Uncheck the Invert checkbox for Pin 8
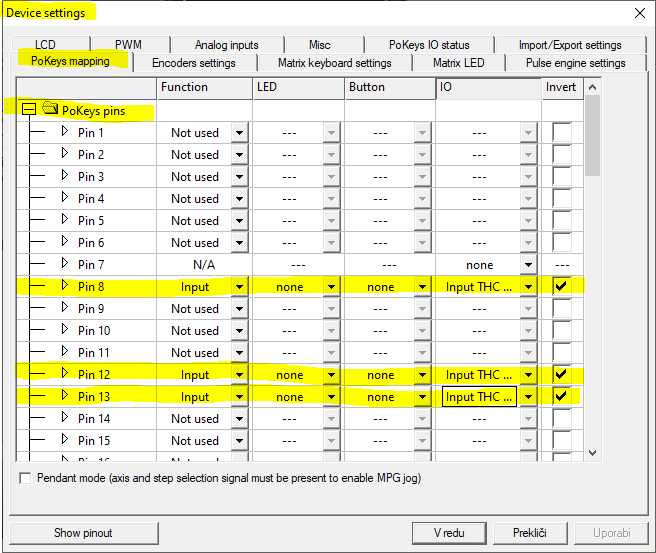Screen dimensions: 656x553 click(561, 286)
